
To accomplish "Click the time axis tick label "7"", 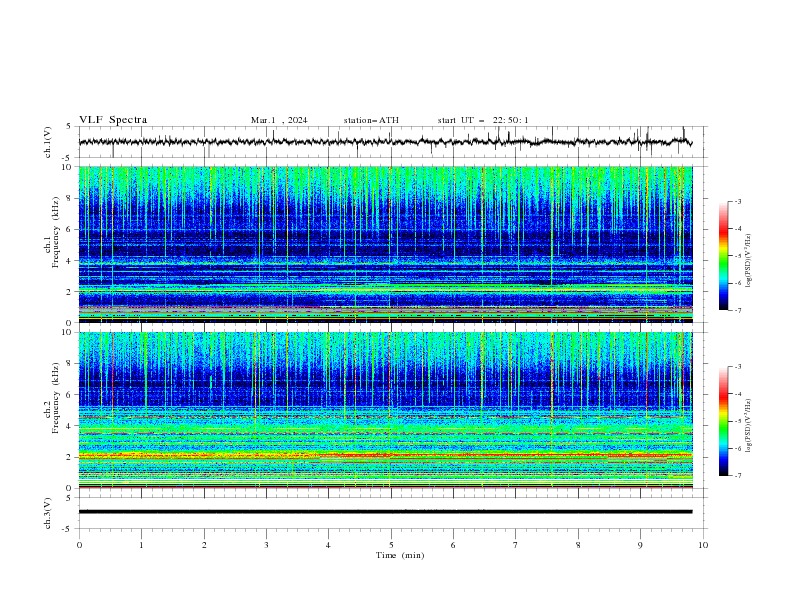I will coord(516,545).
